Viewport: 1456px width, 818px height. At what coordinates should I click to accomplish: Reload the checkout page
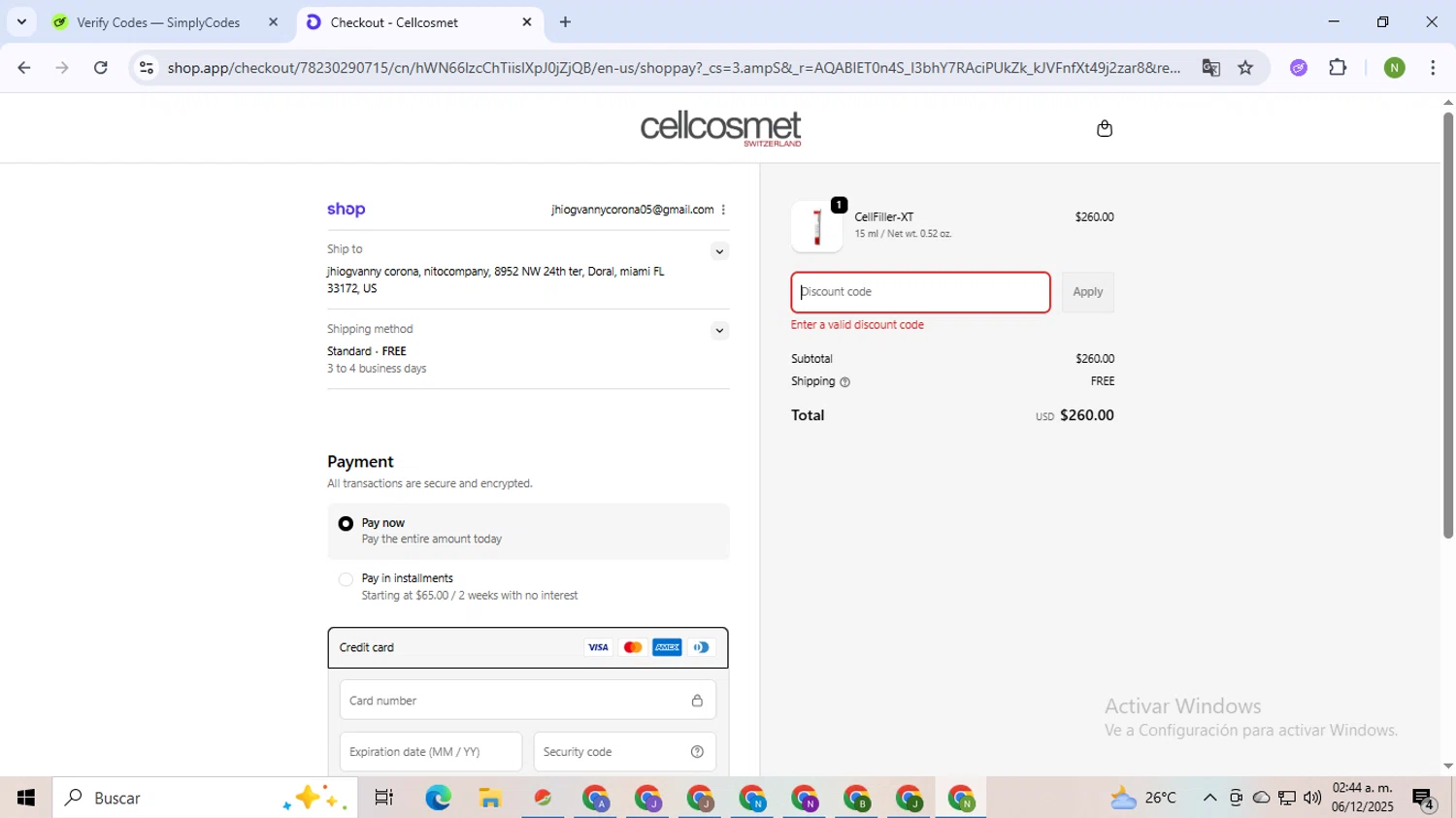101,68
